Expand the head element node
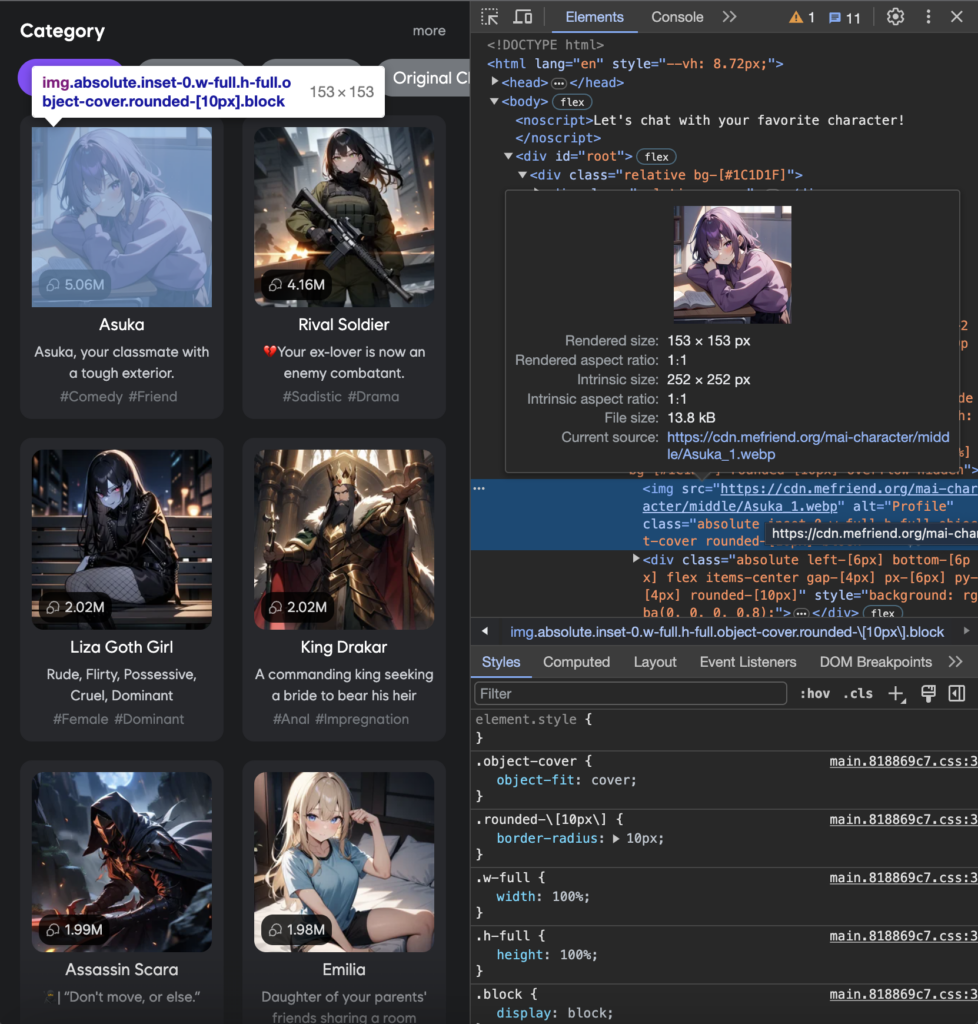Image resolution: width=978 pixels, height=1024 pixels. 496,82
